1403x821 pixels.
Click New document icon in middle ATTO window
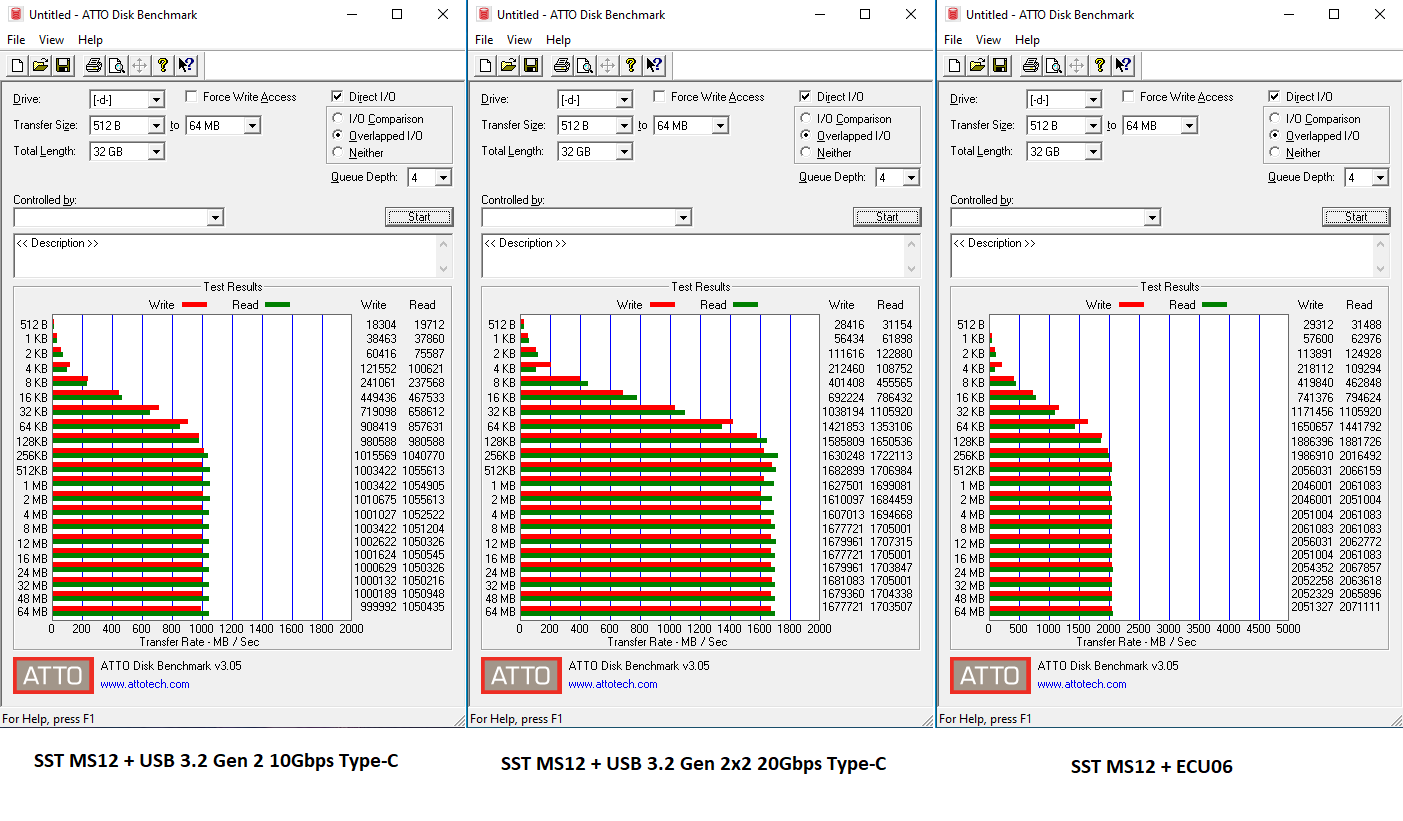486,66
